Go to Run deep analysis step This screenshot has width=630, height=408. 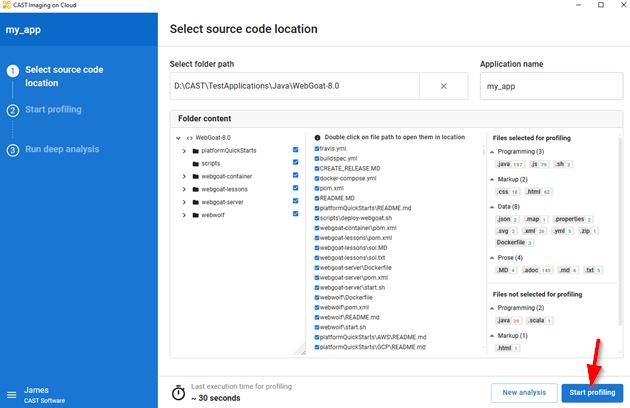click(x=62, y=149)
